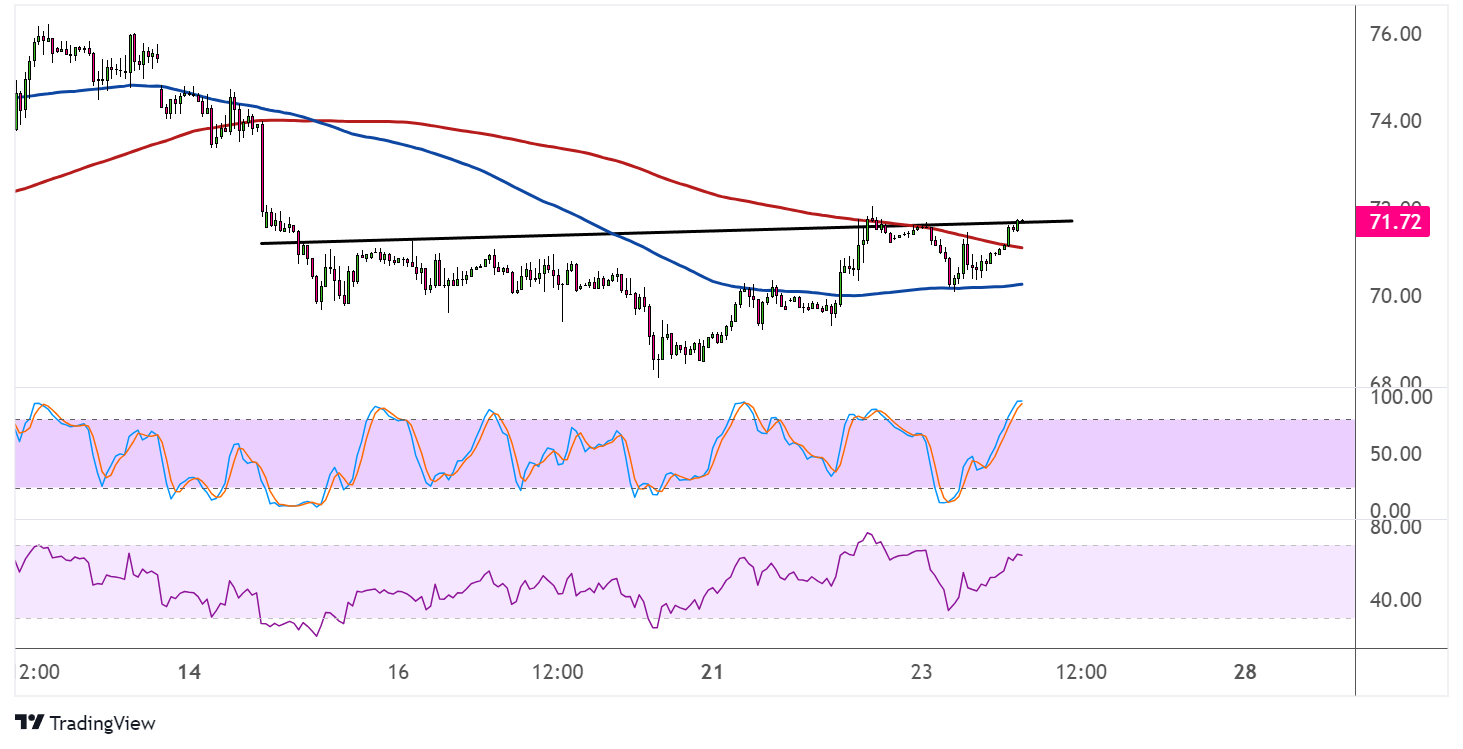Click the 80.00 RSI scale value

coord(1396,527)
